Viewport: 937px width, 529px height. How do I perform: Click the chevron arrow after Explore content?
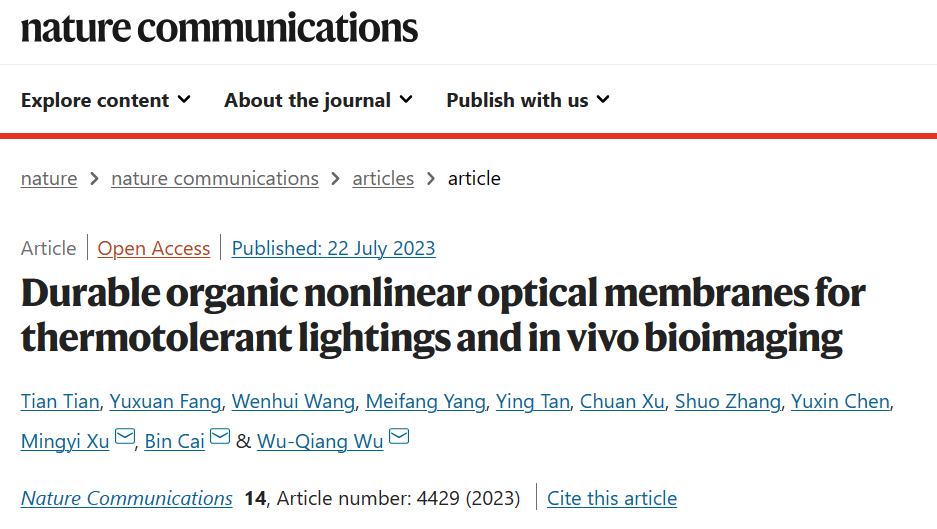click(184, 99)
